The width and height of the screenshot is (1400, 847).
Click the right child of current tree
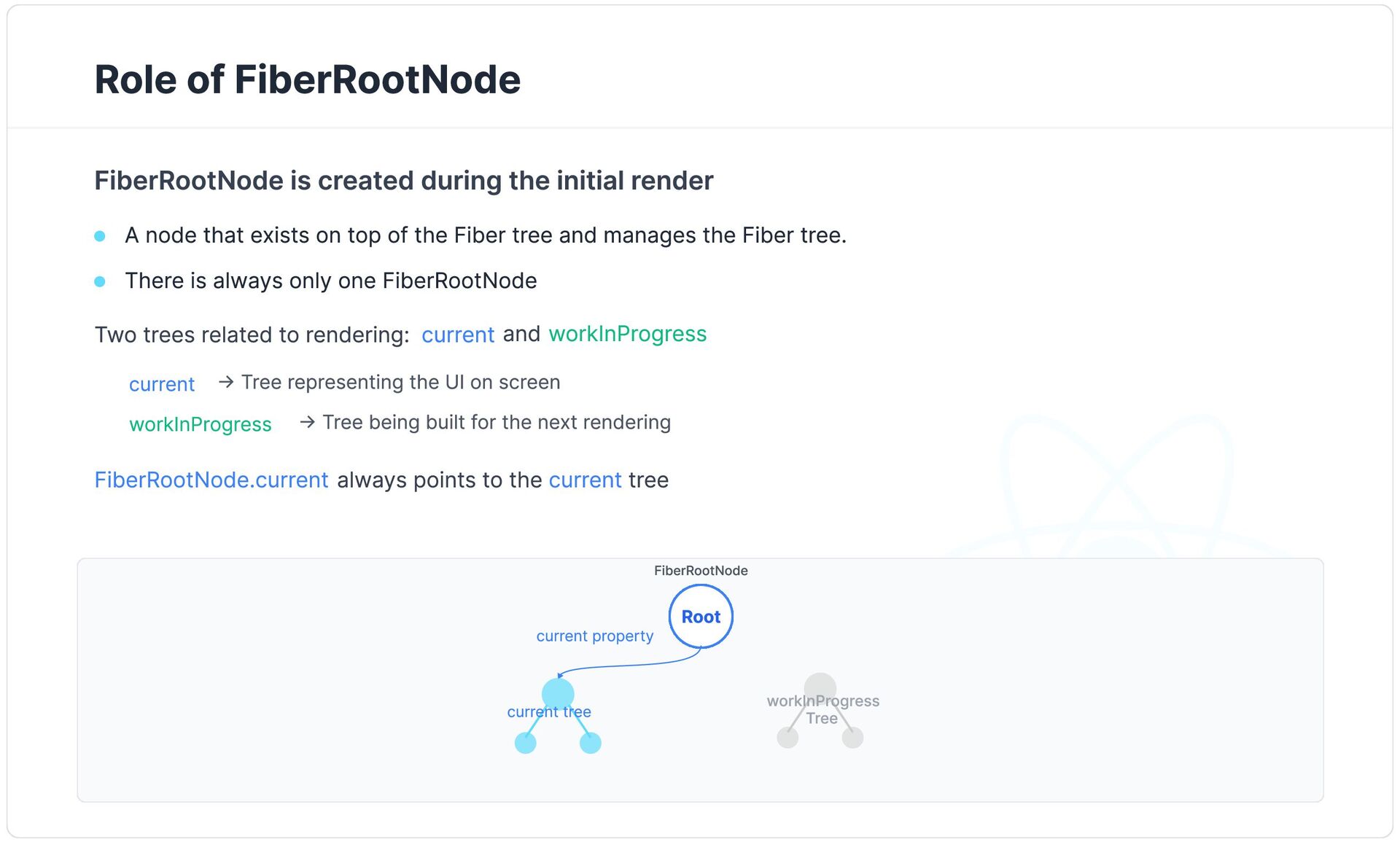[x=591, y=743]
